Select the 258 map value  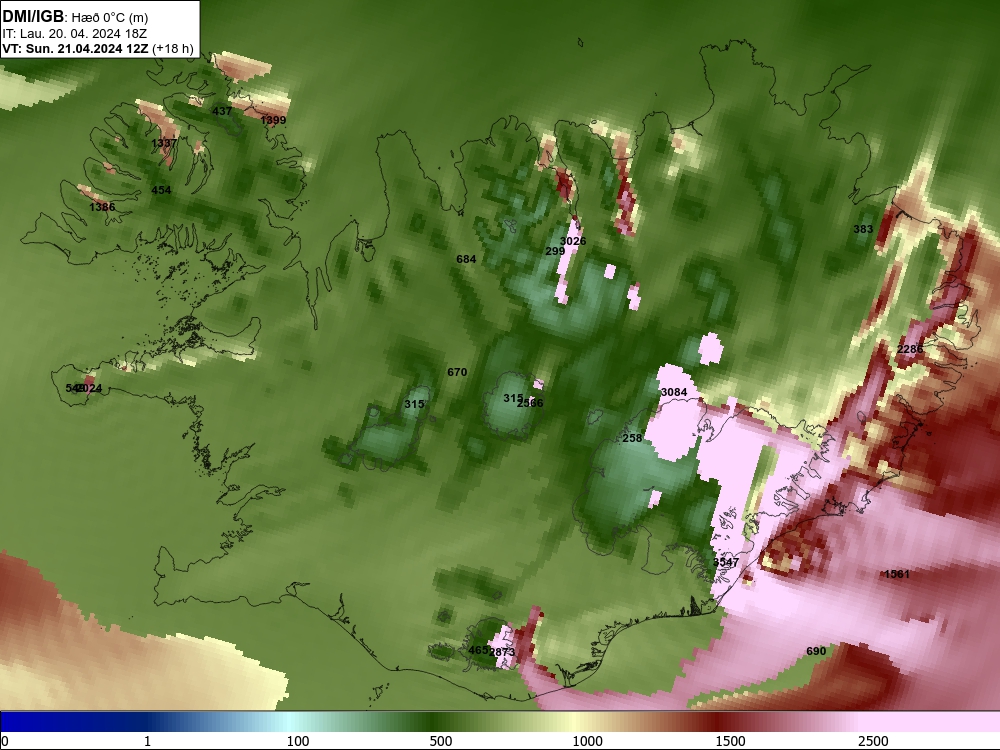(x=632, y=438)
